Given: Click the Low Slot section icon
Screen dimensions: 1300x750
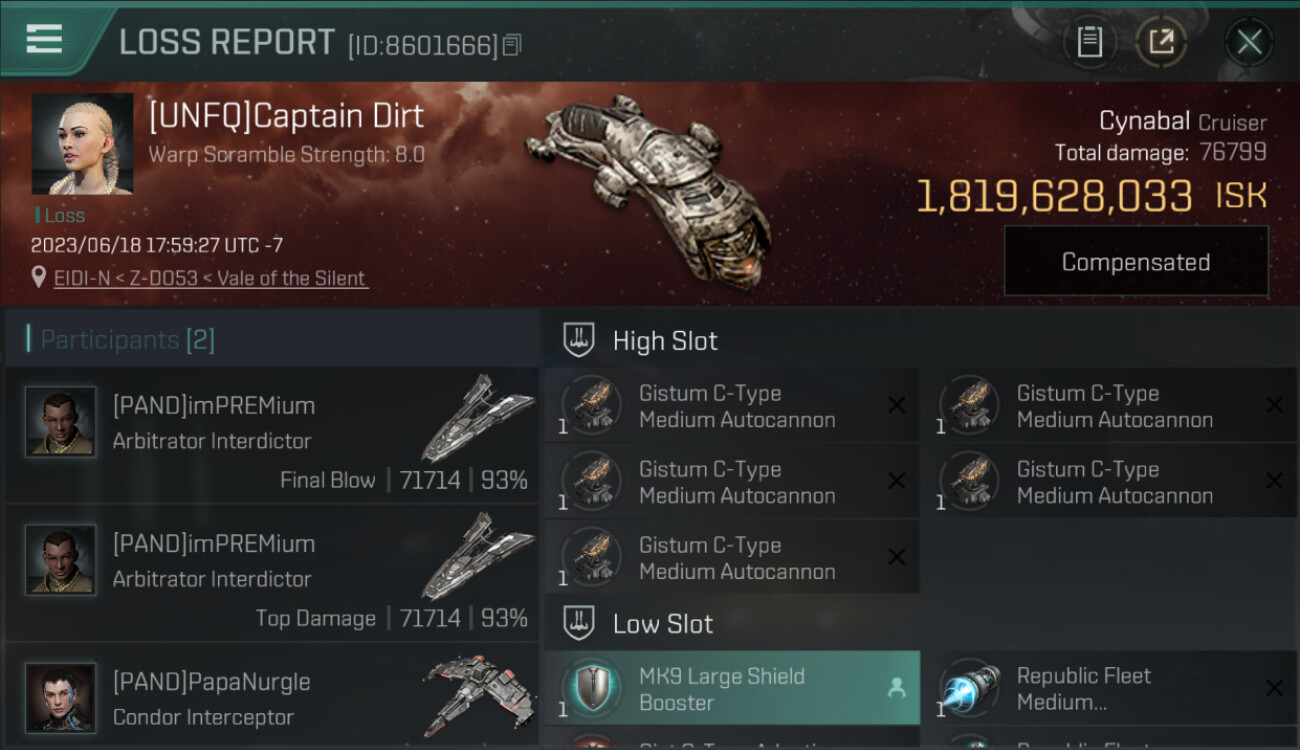Looking at the screenshot, I should coord(578,624).
